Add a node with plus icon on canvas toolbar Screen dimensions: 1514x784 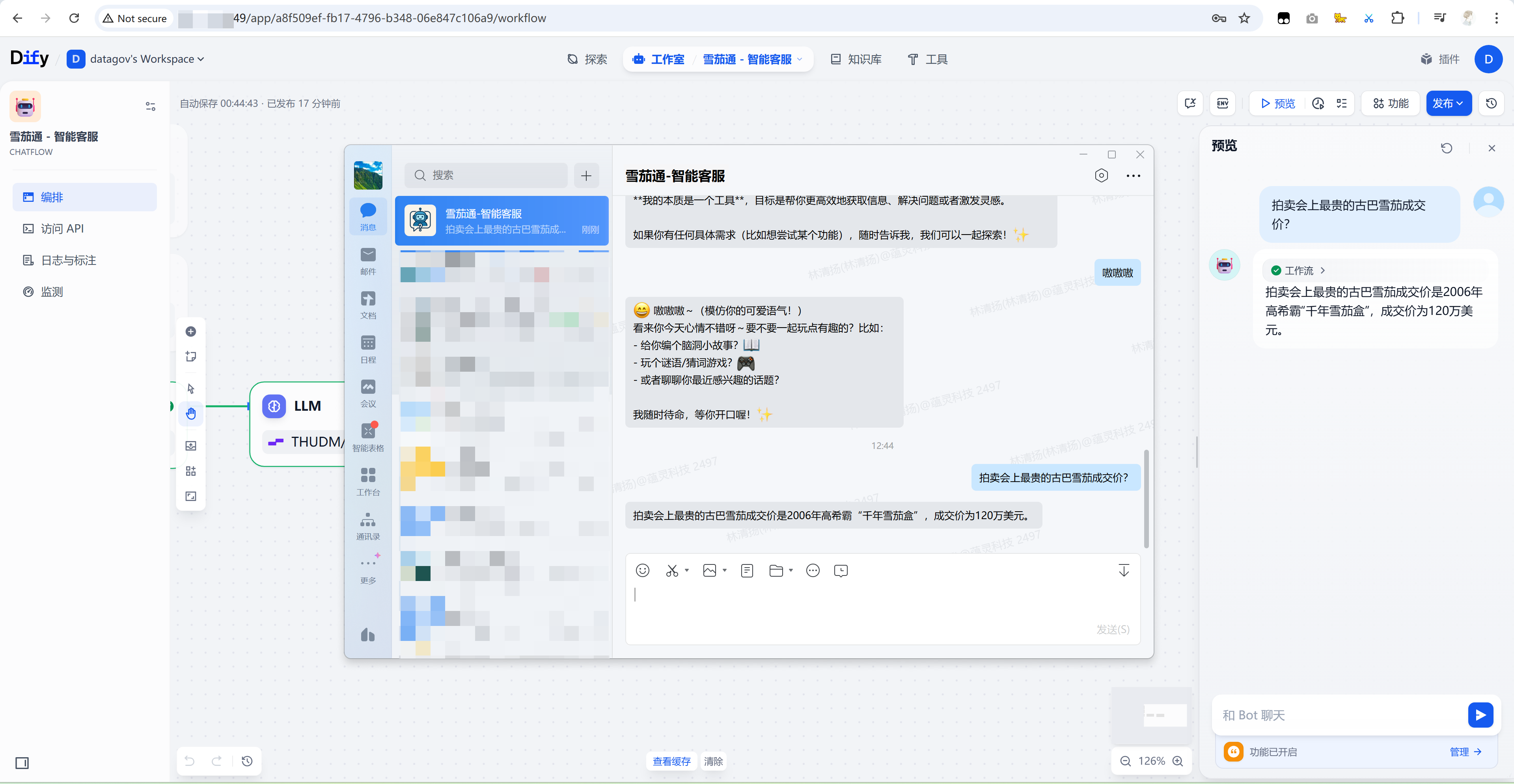(190, 331)
